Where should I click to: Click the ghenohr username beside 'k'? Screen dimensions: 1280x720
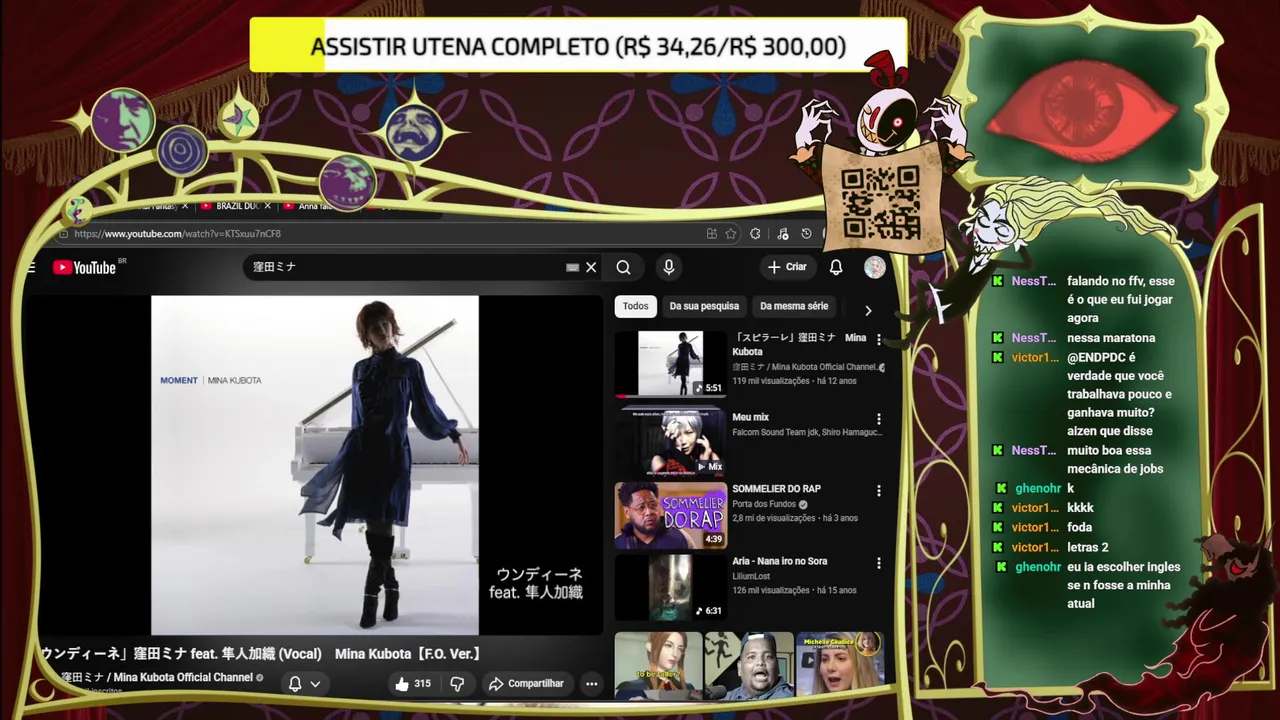pos(1038,489)
